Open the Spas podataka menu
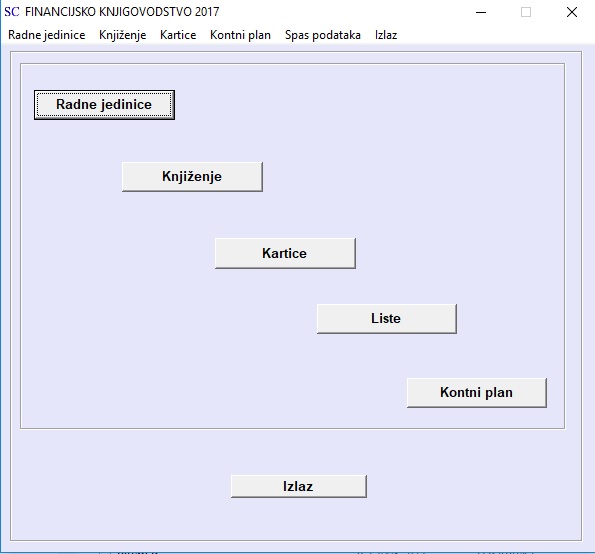The image size is (595, 554). point(323,35)
